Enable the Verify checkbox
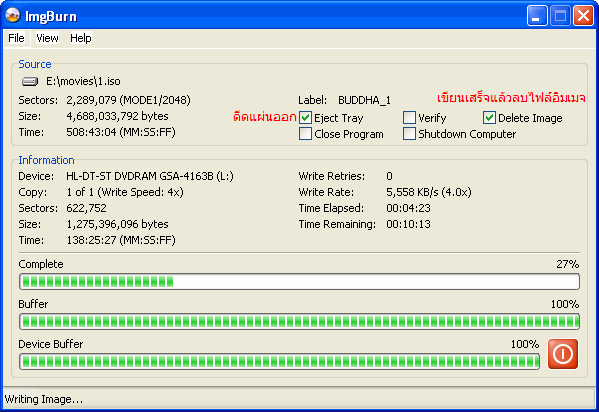599x412 pixels. pos(409,118)
